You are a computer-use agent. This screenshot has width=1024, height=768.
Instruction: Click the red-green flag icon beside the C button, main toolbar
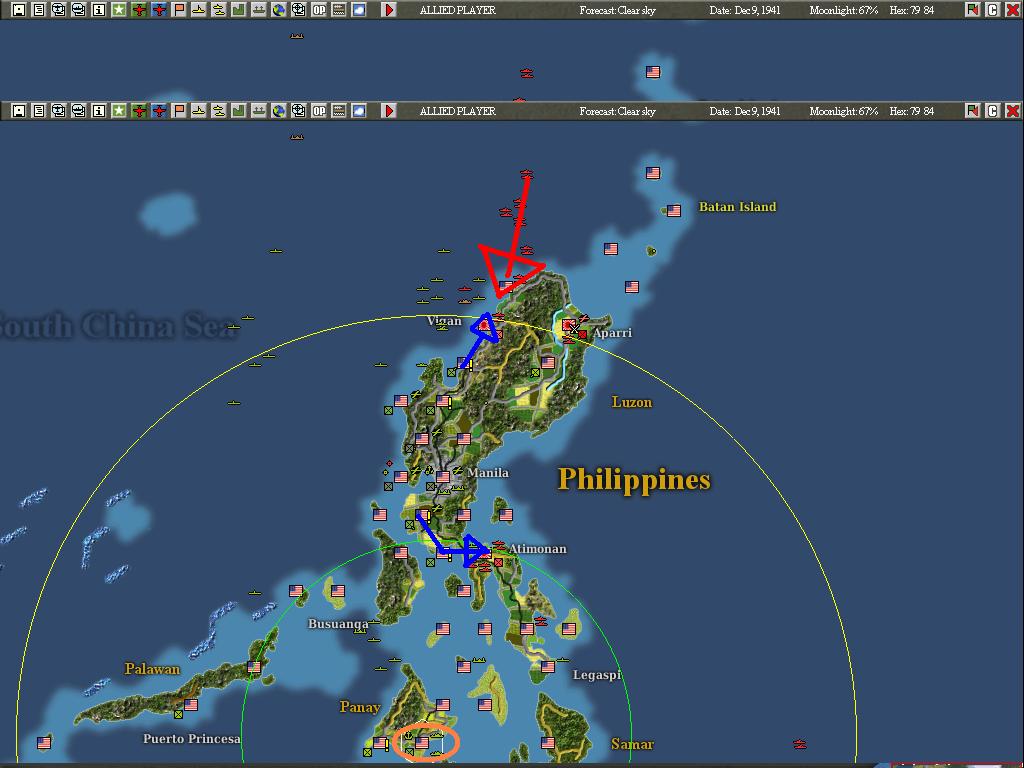coord(973,111)
